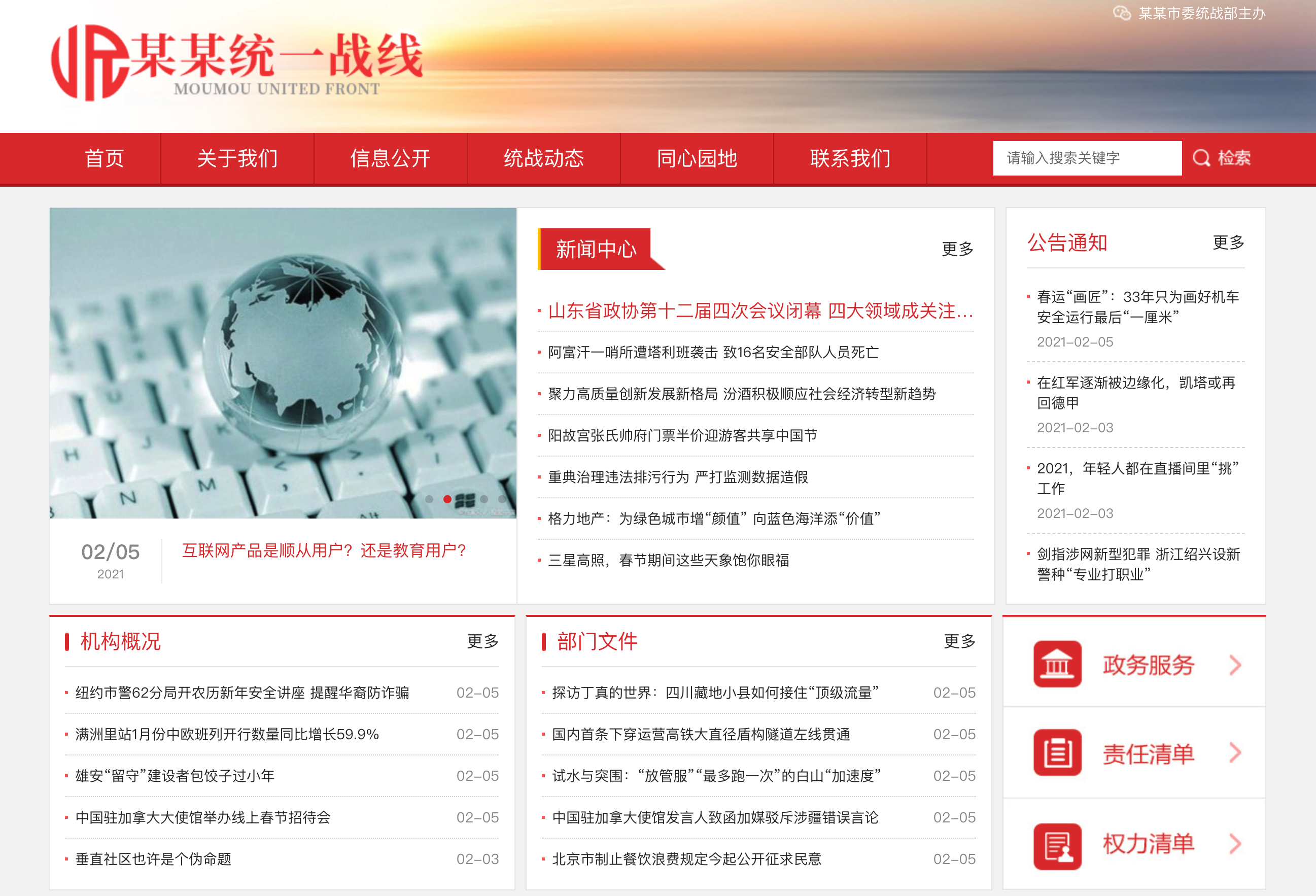Open notice 在红军逐渐被边缘化
This screenshot has width=1316, height=896.
[1136, 393]
